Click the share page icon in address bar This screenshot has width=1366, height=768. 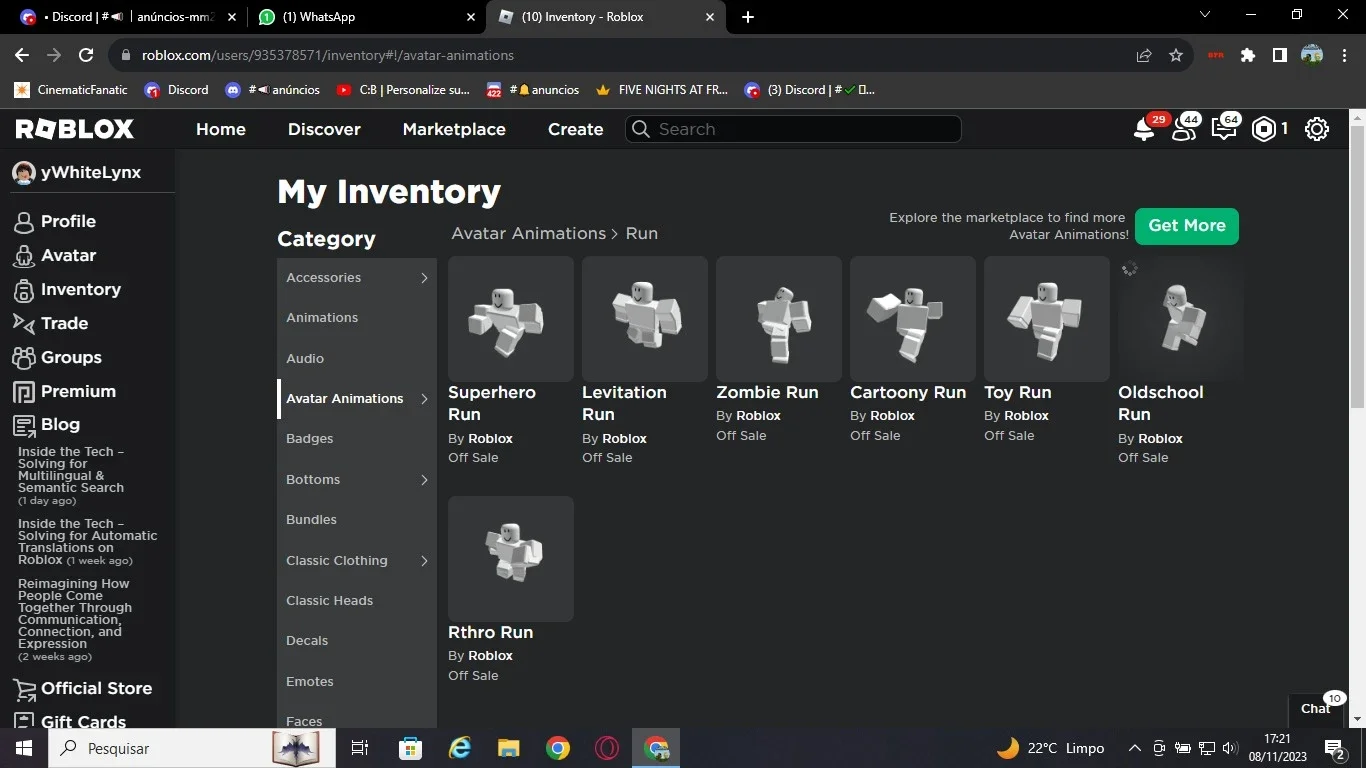click(x=1144, y=56)
